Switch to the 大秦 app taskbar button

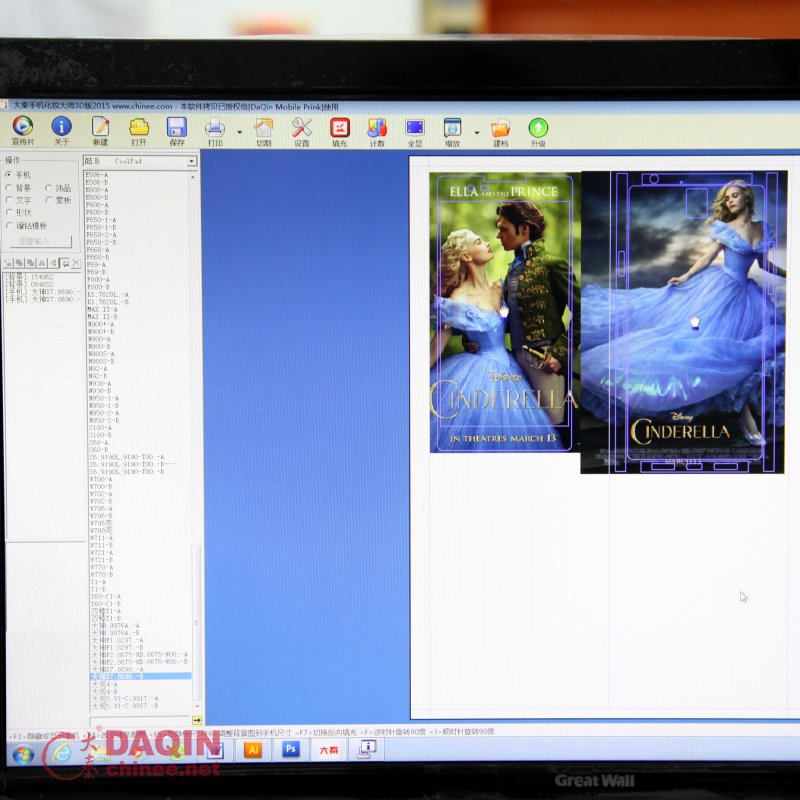pyautogui.click(x=329, y=749)
